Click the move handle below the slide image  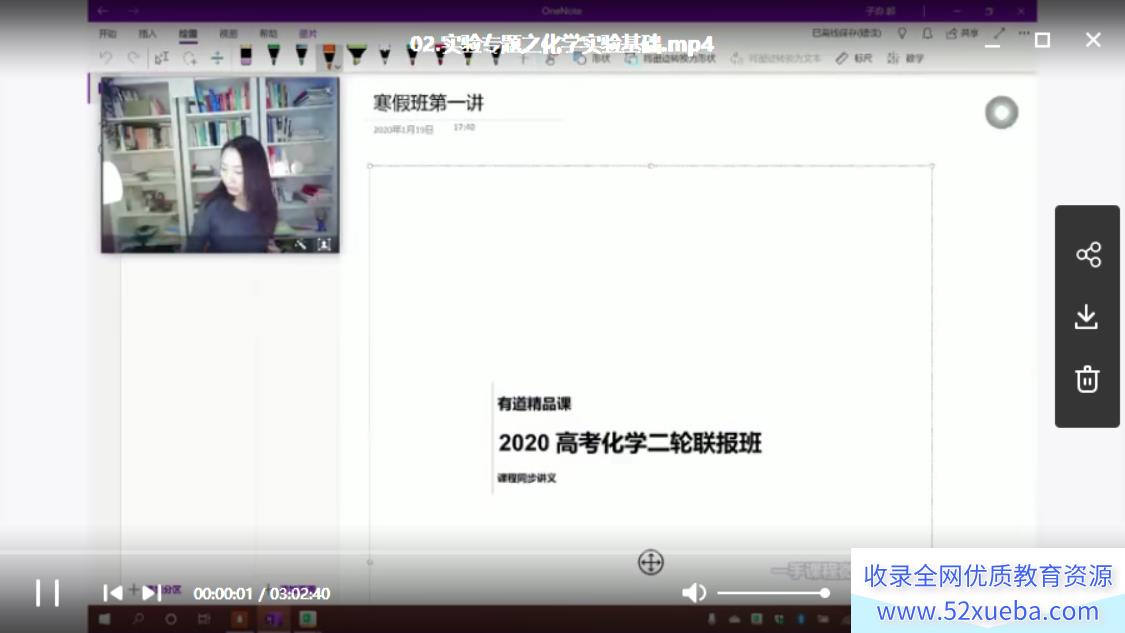click(651, 563)
